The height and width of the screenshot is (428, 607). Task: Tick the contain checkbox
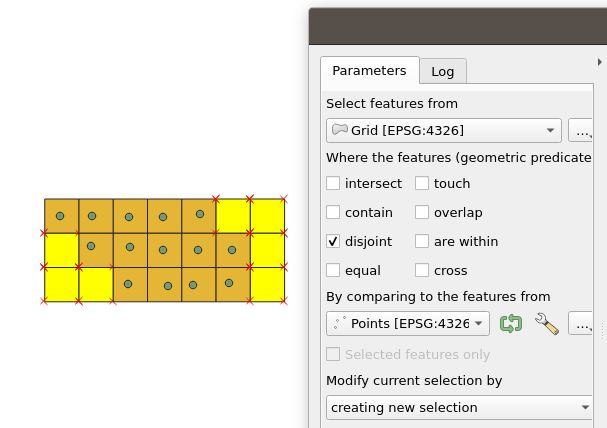pyautogui.click(x=333, y=212)
